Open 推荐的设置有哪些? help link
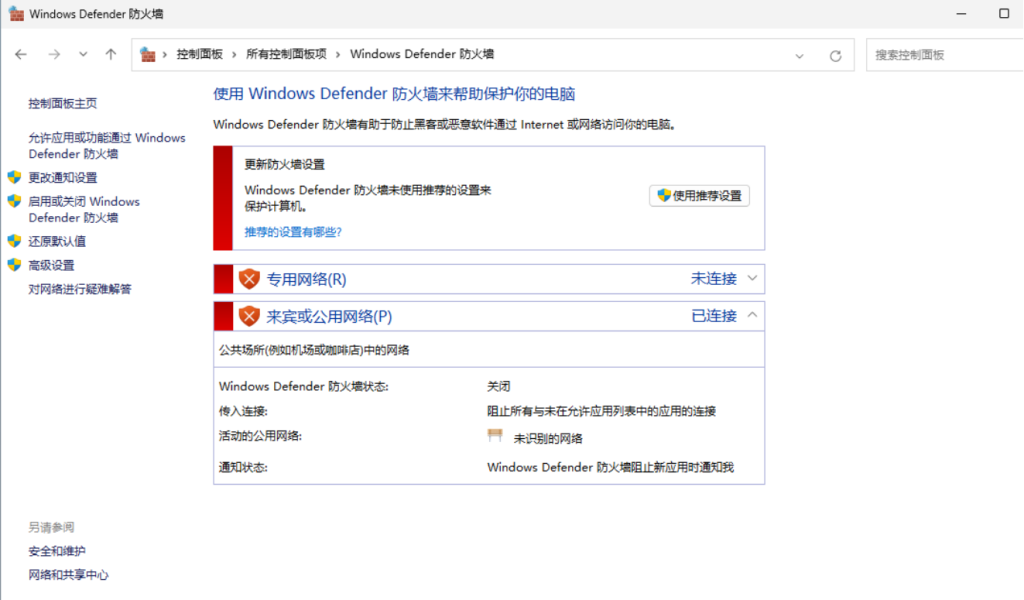This screenshot has height=600, width=1024. point(293,231)
